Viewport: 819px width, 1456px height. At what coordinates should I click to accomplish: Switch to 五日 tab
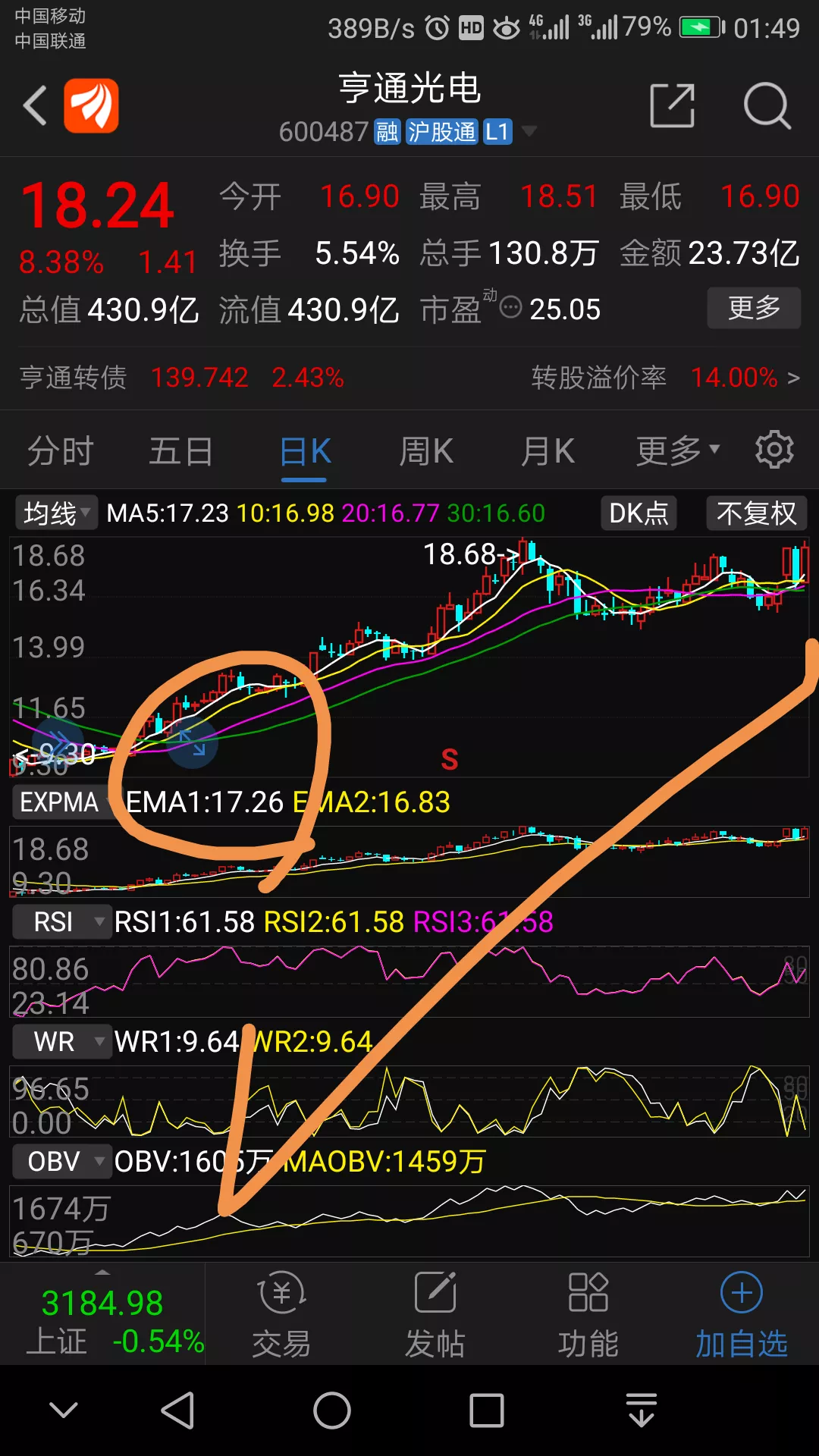click(180, 452)
